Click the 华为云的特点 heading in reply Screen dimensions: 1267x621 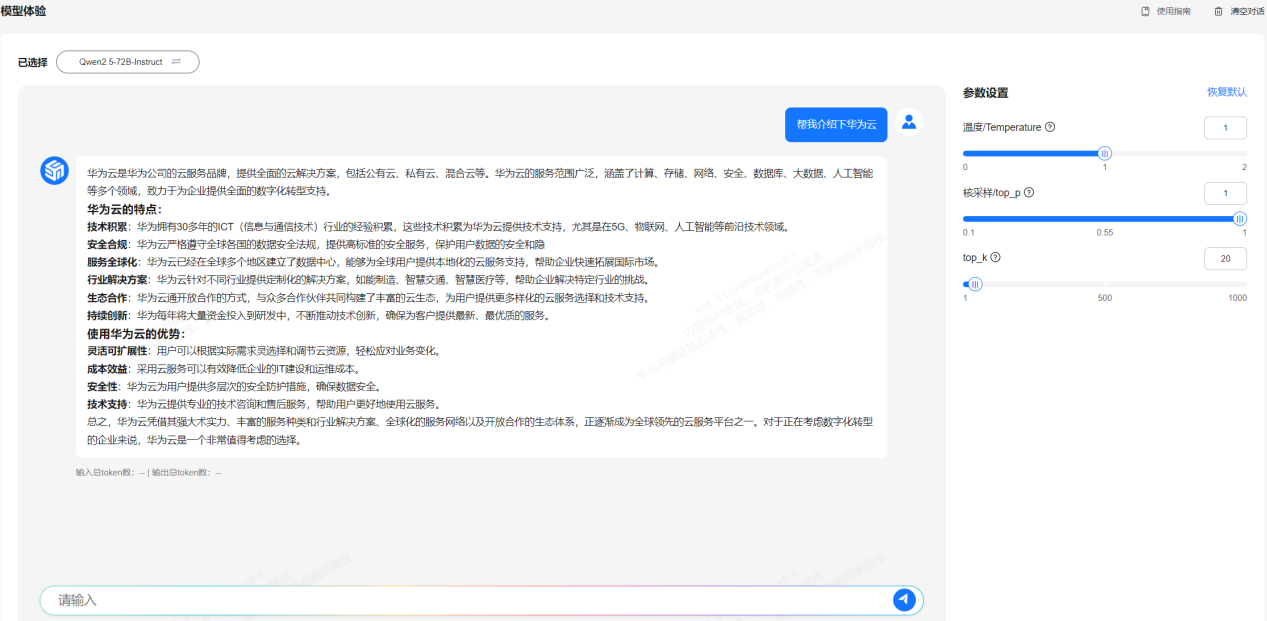click(x=124, y=209)
